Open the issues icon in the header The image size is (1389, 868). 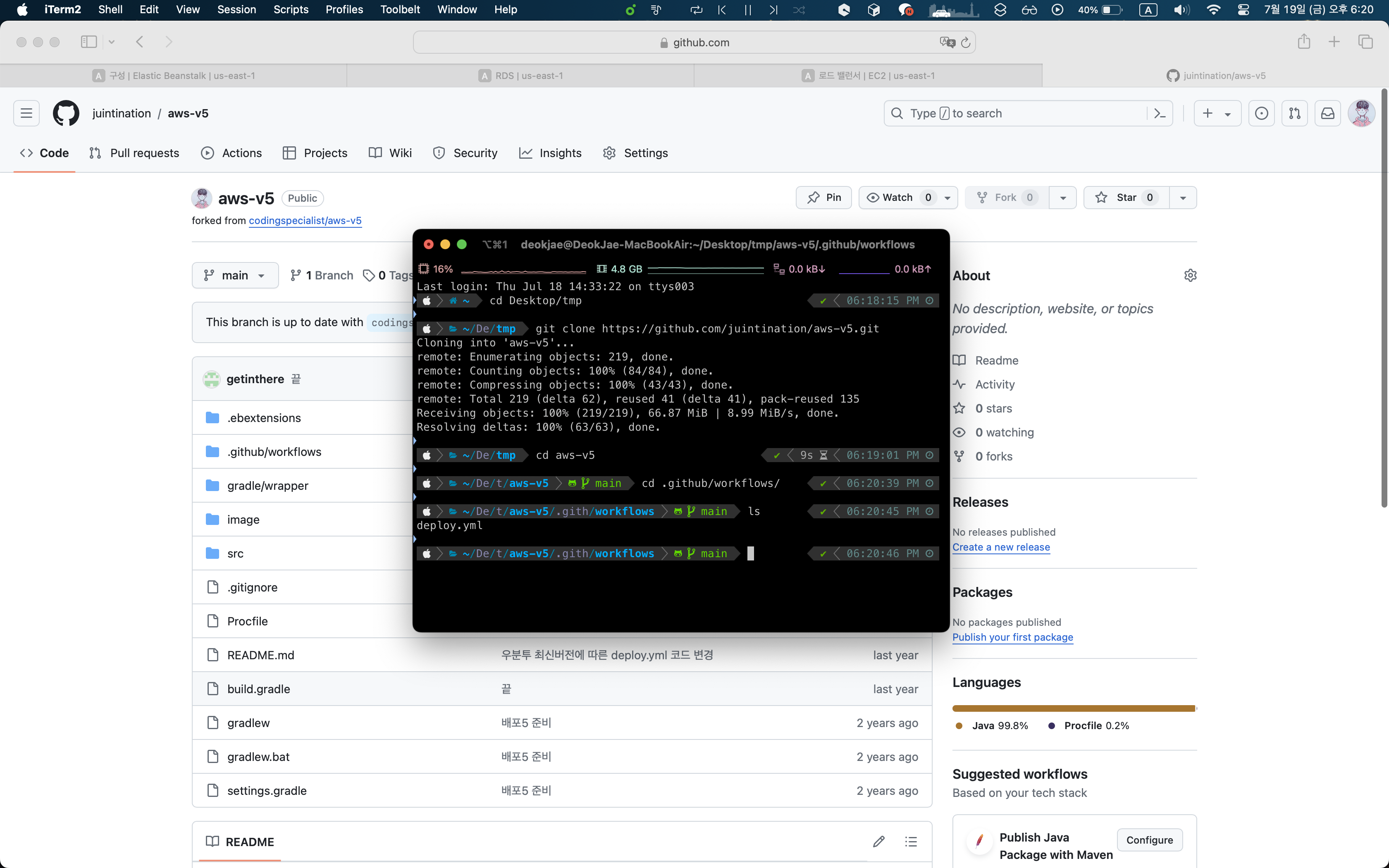pos(1261,113)
